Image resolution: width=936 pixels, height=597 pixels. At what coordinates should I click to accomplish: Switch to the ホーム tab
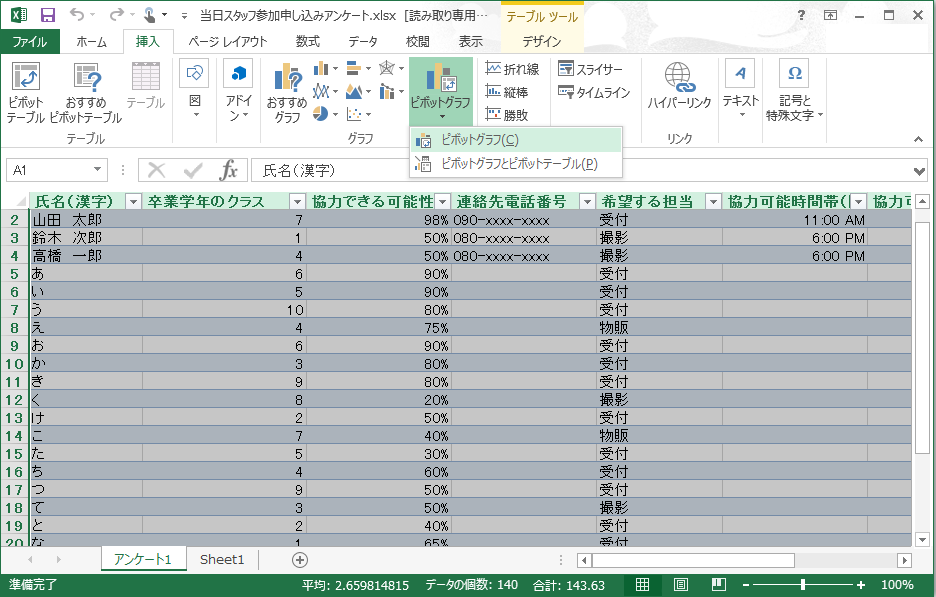pyautogui.click(x=92, y=42)
